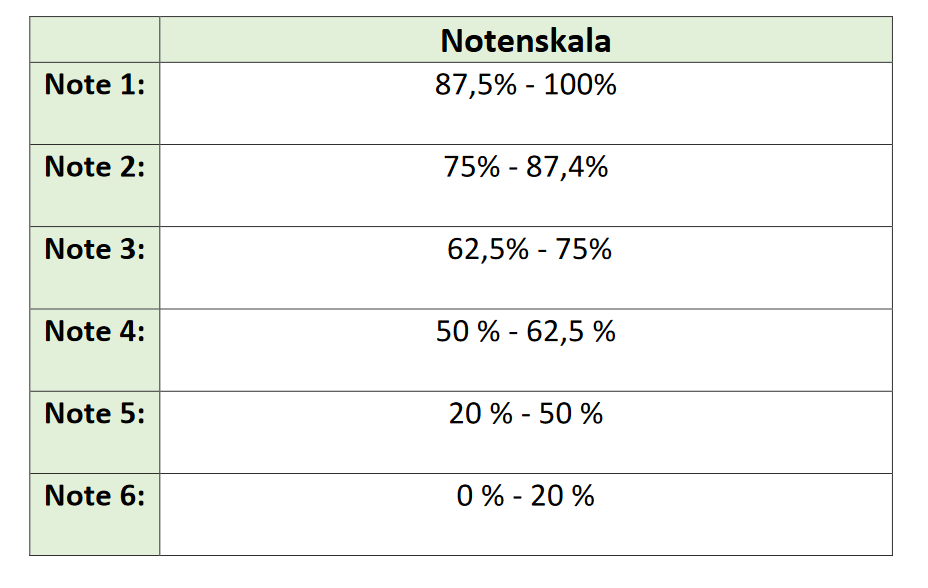This screenshot has height=588, width=928.
Task: Click the 87,4% value in Note 2 row
Action: 567,167
